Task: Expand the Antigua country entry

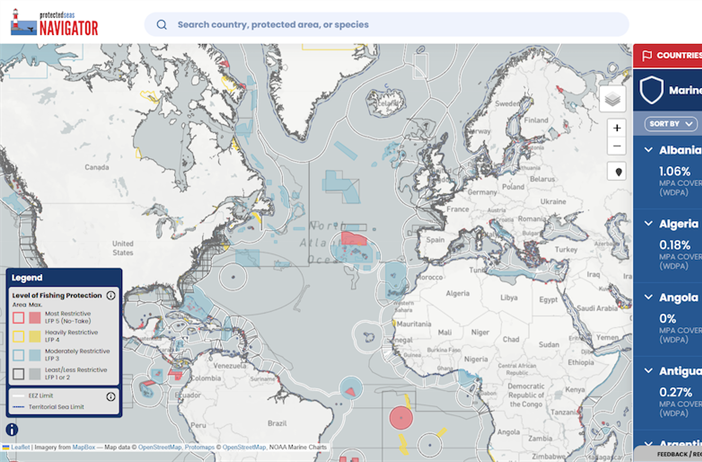Action: tap(648, 371)
